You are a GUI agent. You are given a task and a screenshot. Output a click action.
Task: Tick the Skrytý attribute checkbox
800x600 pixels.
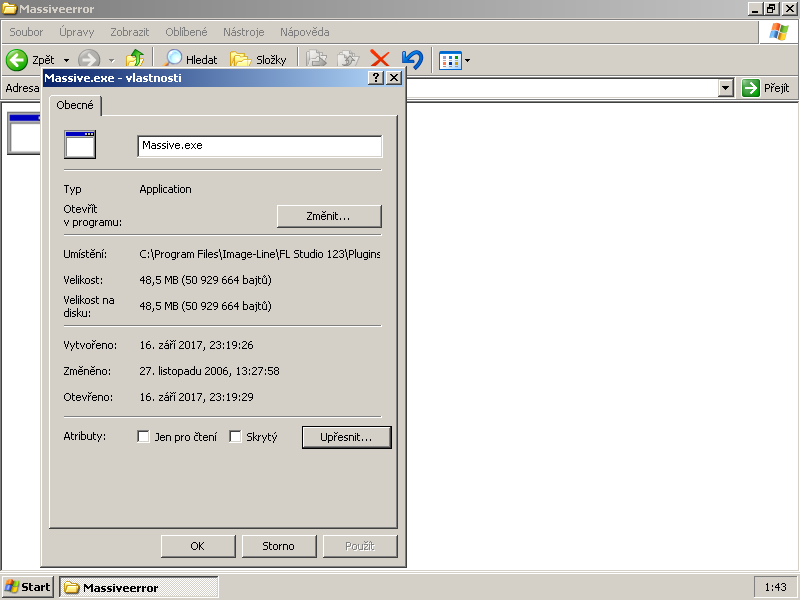236,437
